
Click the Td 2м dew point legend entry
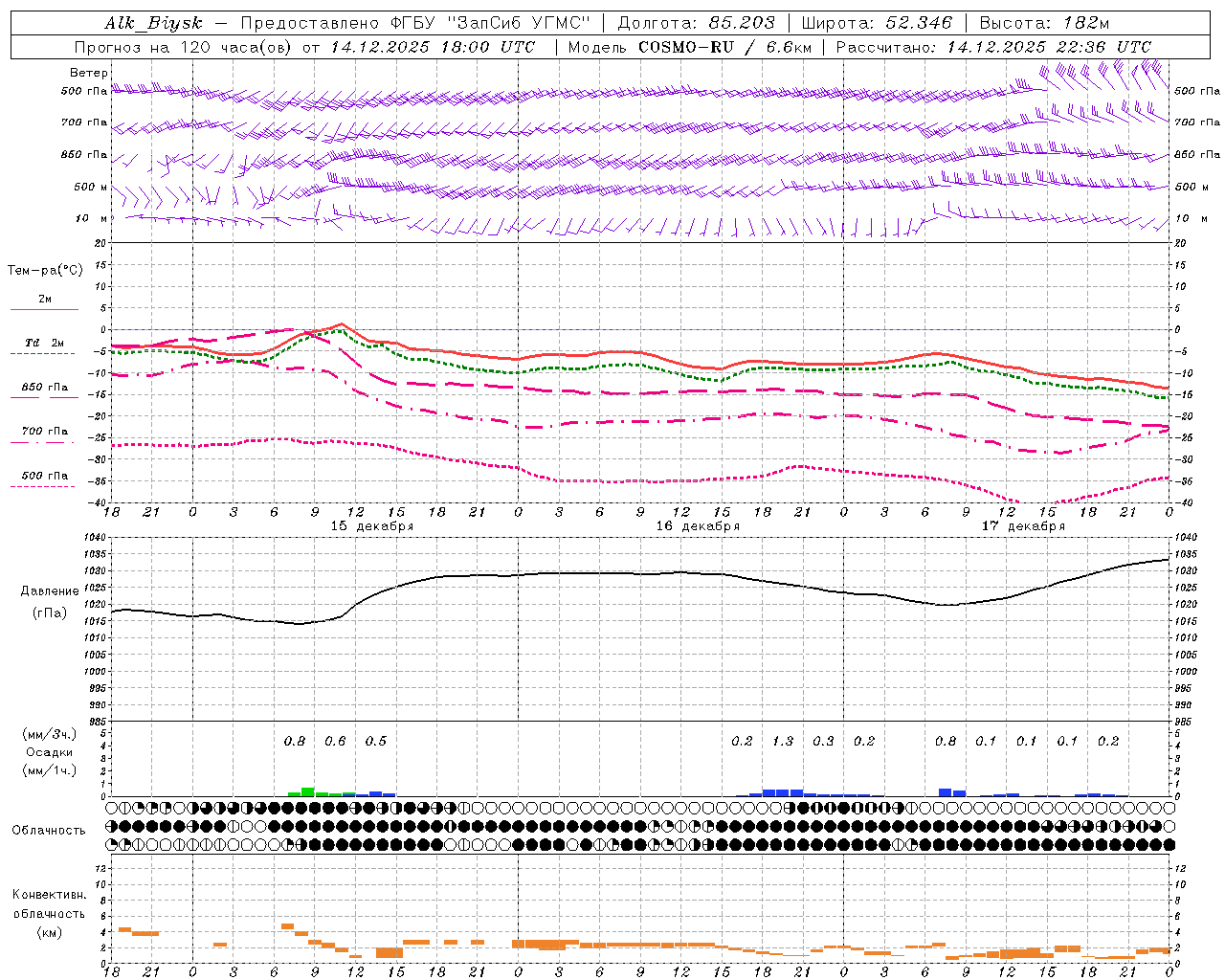click(45, 343)
